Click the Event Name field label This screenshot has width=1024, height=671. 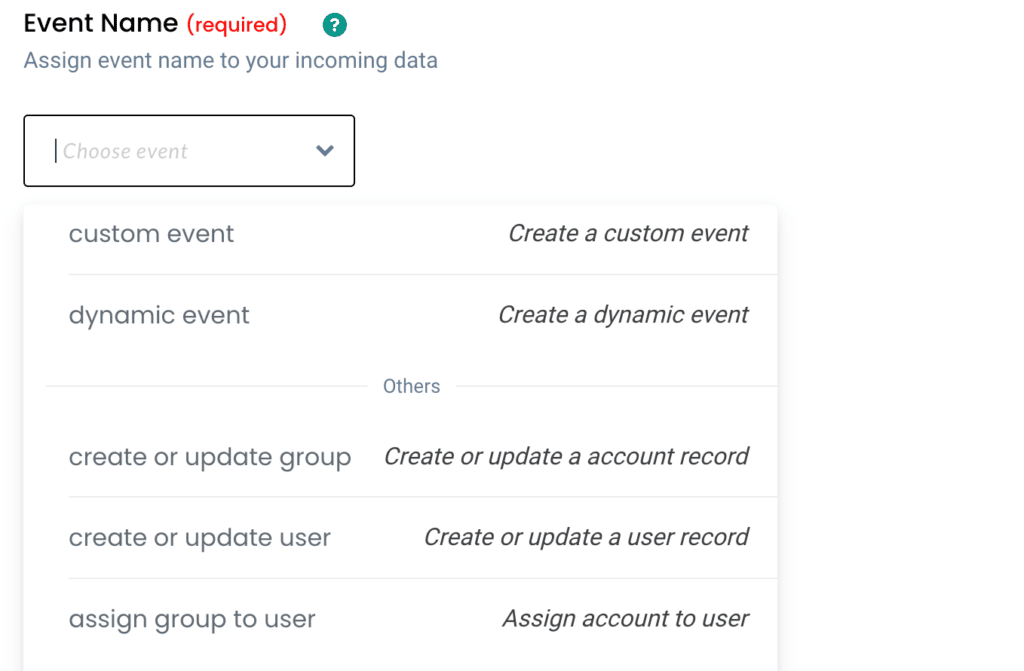pos(100,23)
